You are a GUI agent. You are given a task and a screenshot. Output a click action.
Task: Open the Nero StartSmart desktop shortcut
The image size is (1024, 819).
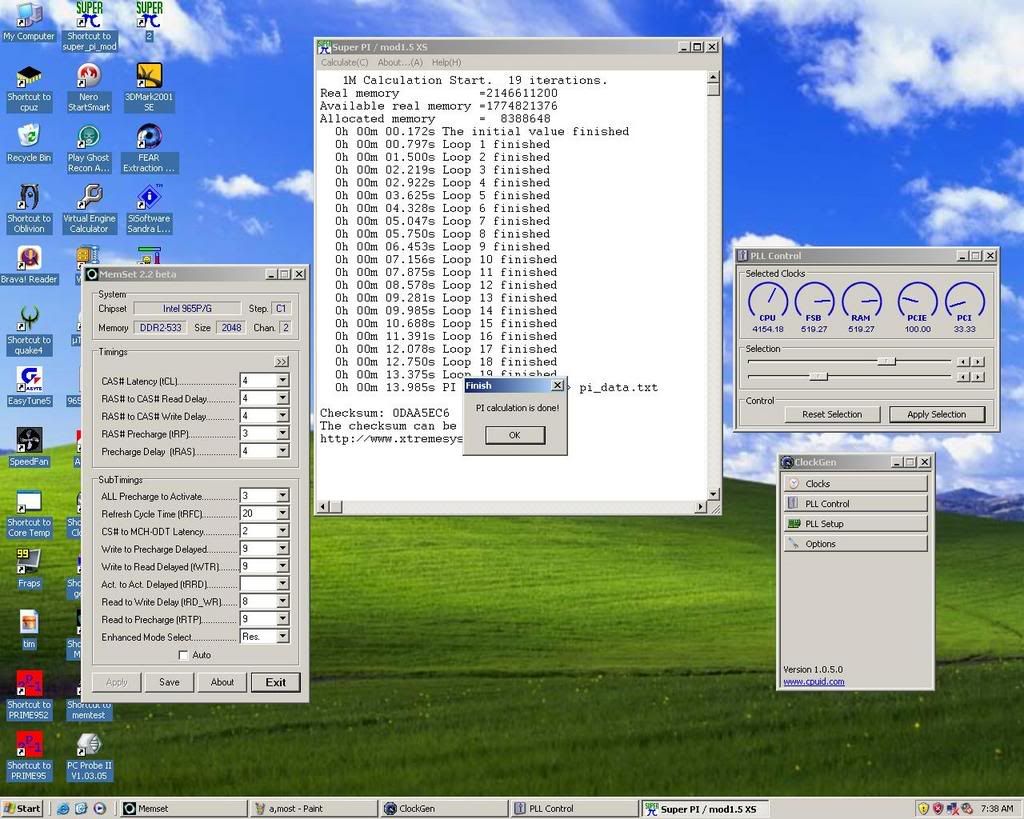tap(89, 77)
